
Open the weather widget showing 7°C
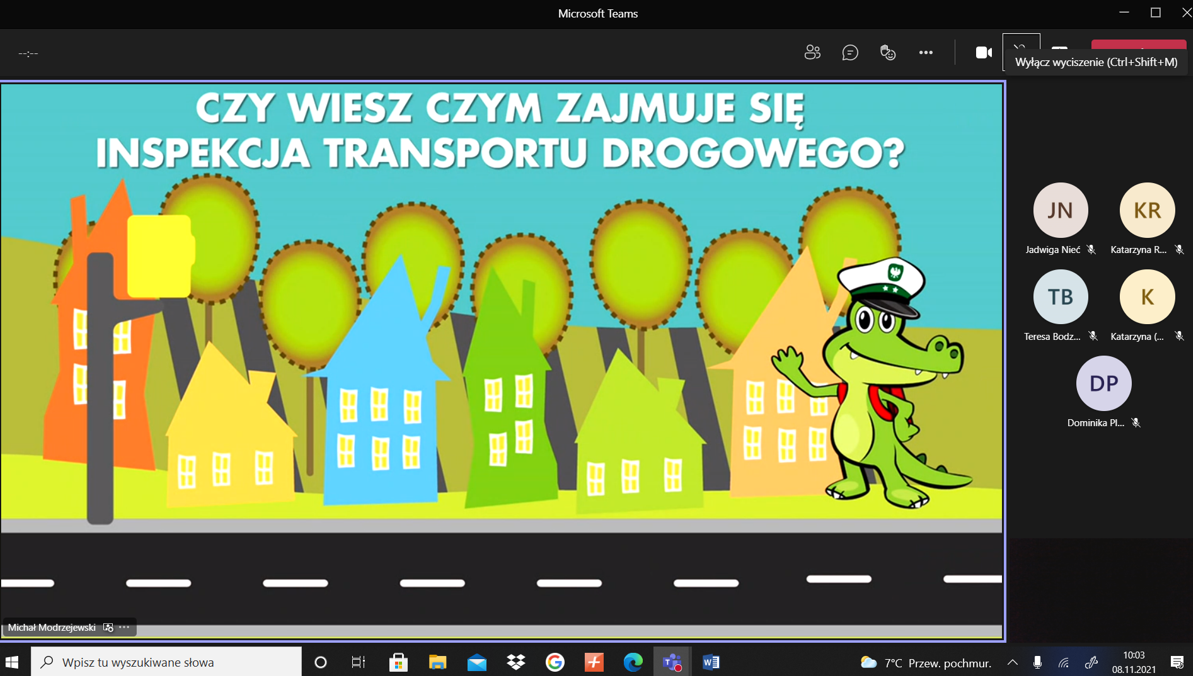pyautogui.click(x=926, y=662)
